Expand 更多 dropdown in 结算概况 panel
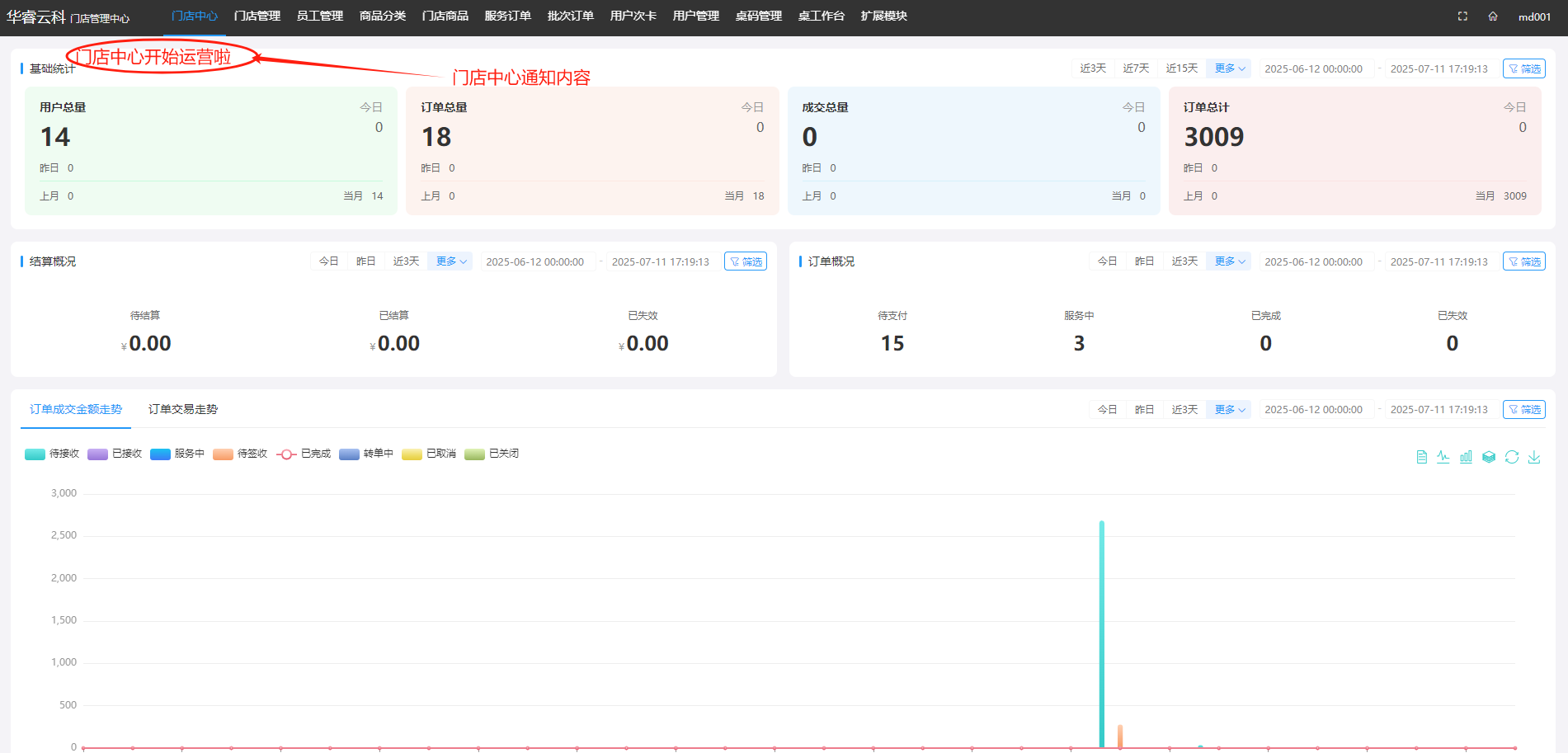 450,261
